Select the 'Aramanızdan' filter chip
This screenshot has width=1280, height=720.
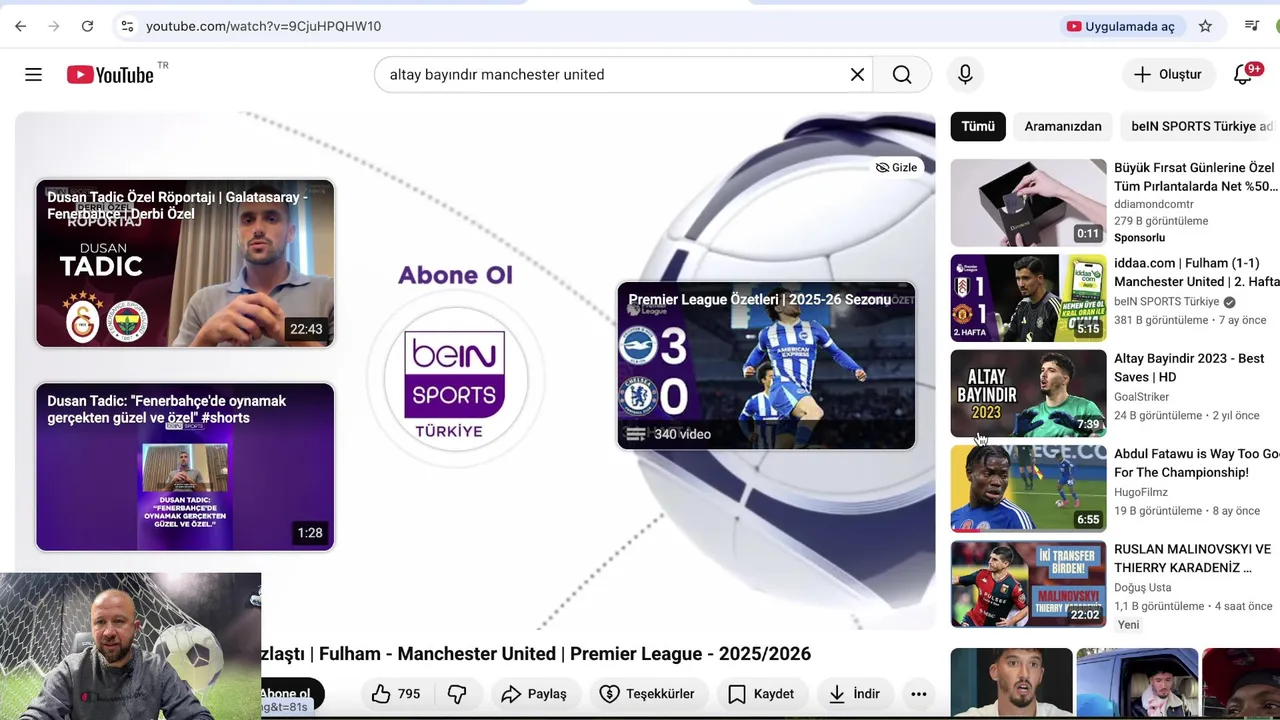[x=1062, y=126]
